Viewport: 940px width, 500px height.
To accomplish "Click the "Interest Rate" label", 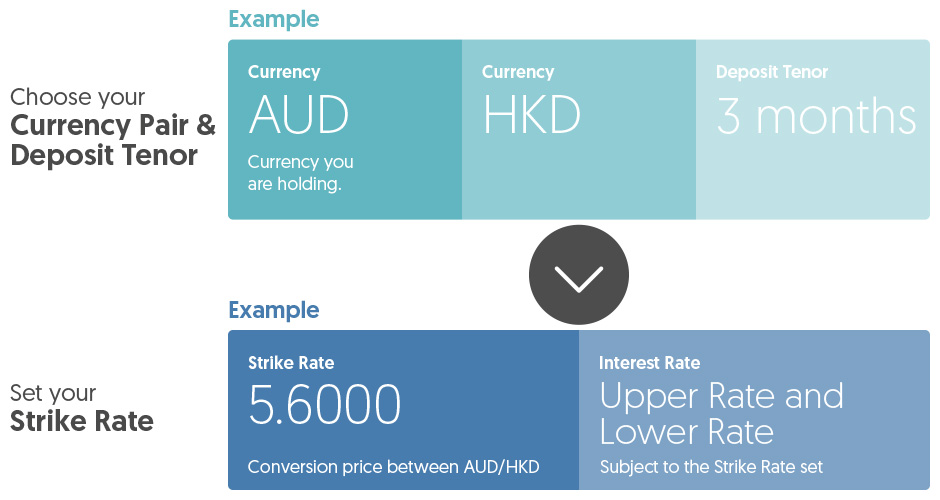I will [x=649, y=363].
